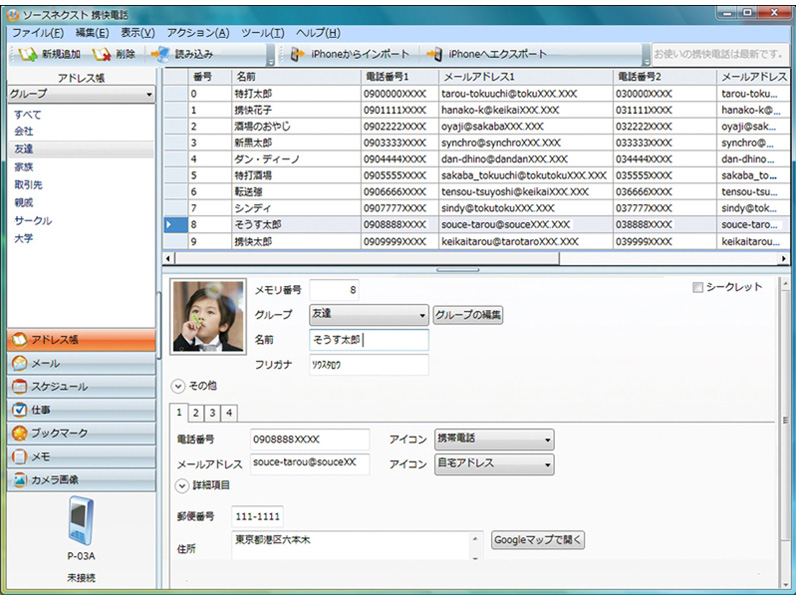Enable the シークレット checkbox
The height and width of the screenshot is (597, 796).
[698, 288]
